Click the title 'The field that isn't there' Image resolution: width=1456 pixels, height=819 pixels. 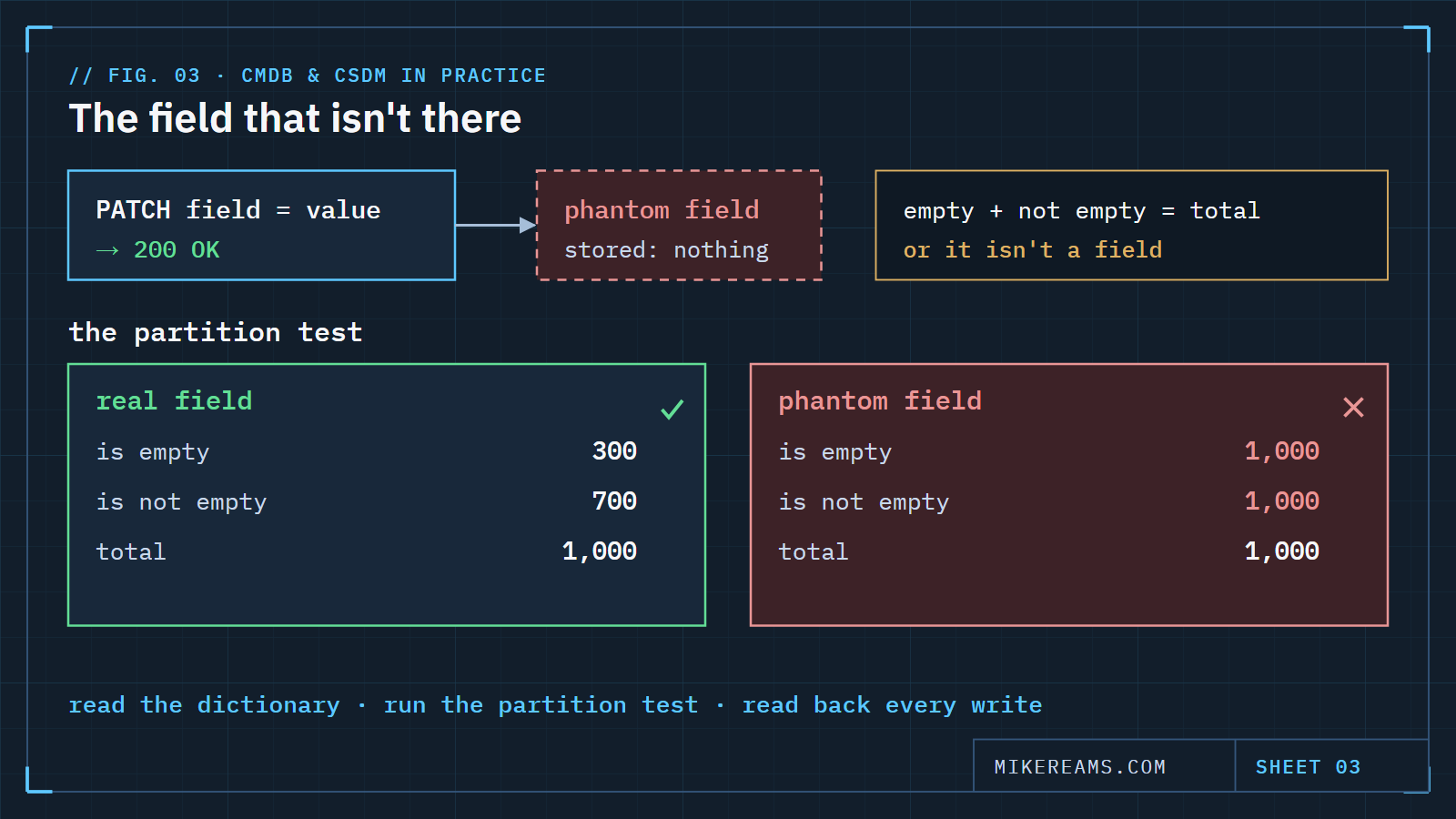click(x=295, y=118)
